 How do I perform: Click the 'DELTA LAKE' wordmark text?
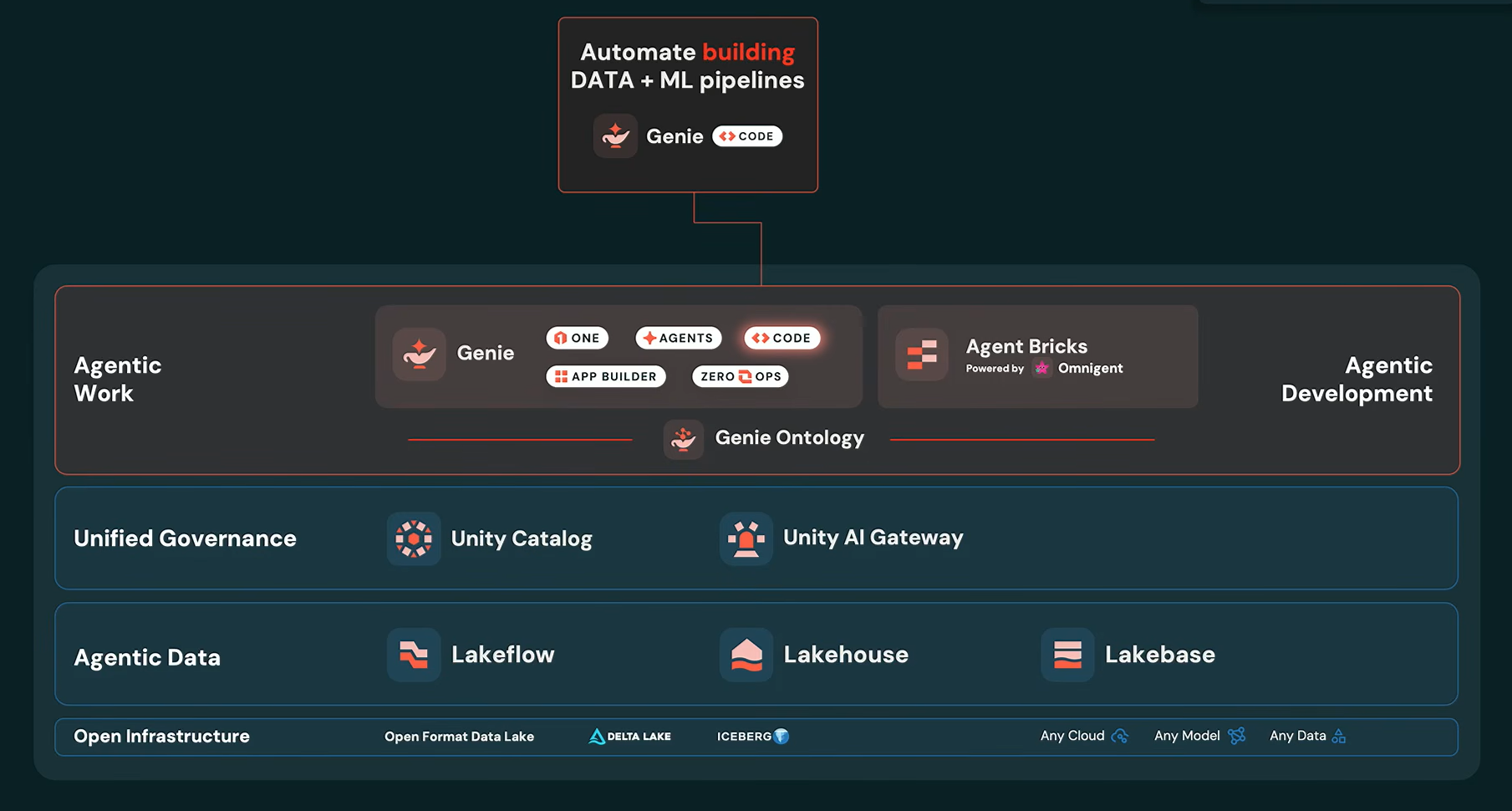tap(639, 737)
